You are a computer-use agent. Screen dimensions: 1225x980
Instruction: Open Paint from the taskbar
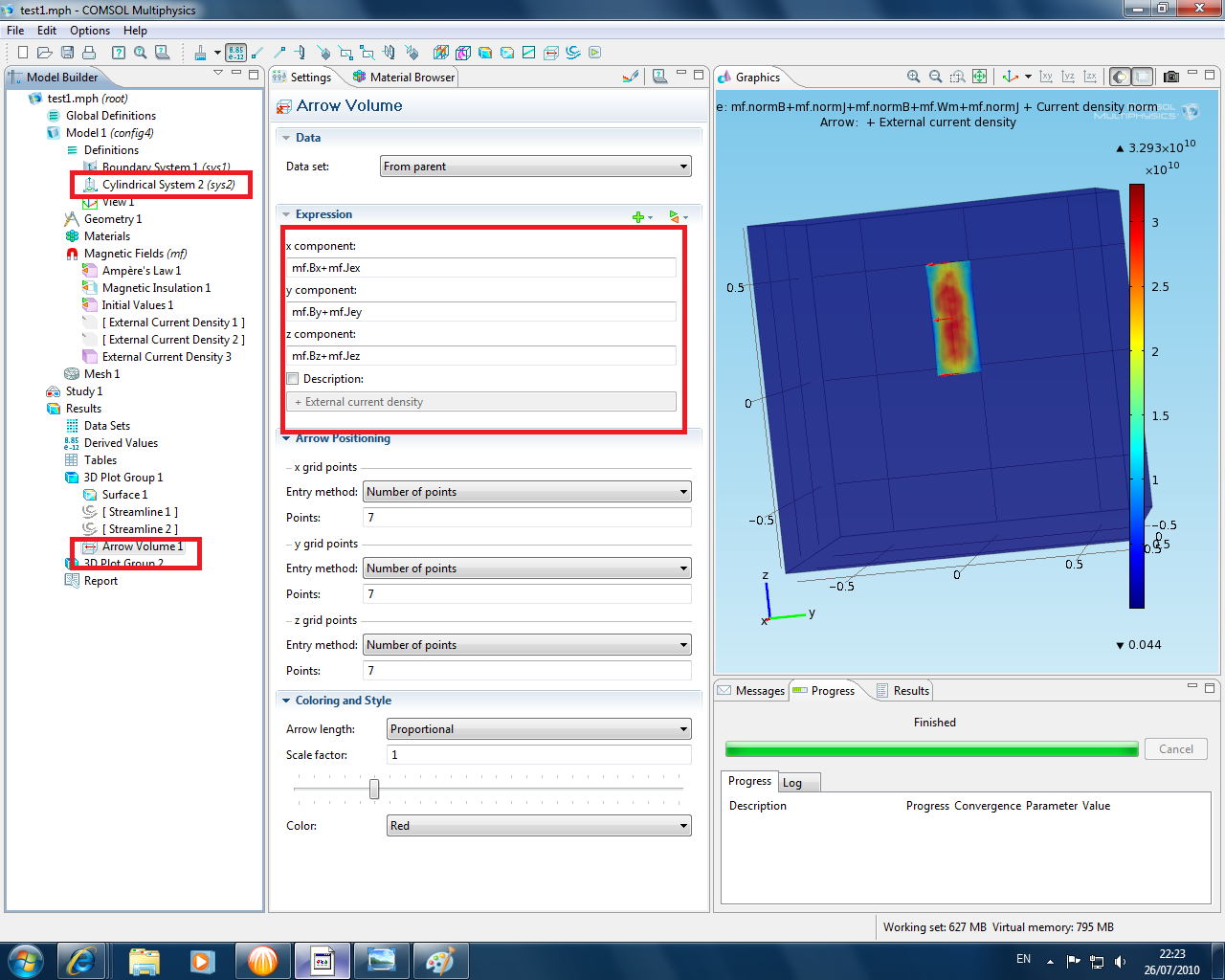coord(440,961)
